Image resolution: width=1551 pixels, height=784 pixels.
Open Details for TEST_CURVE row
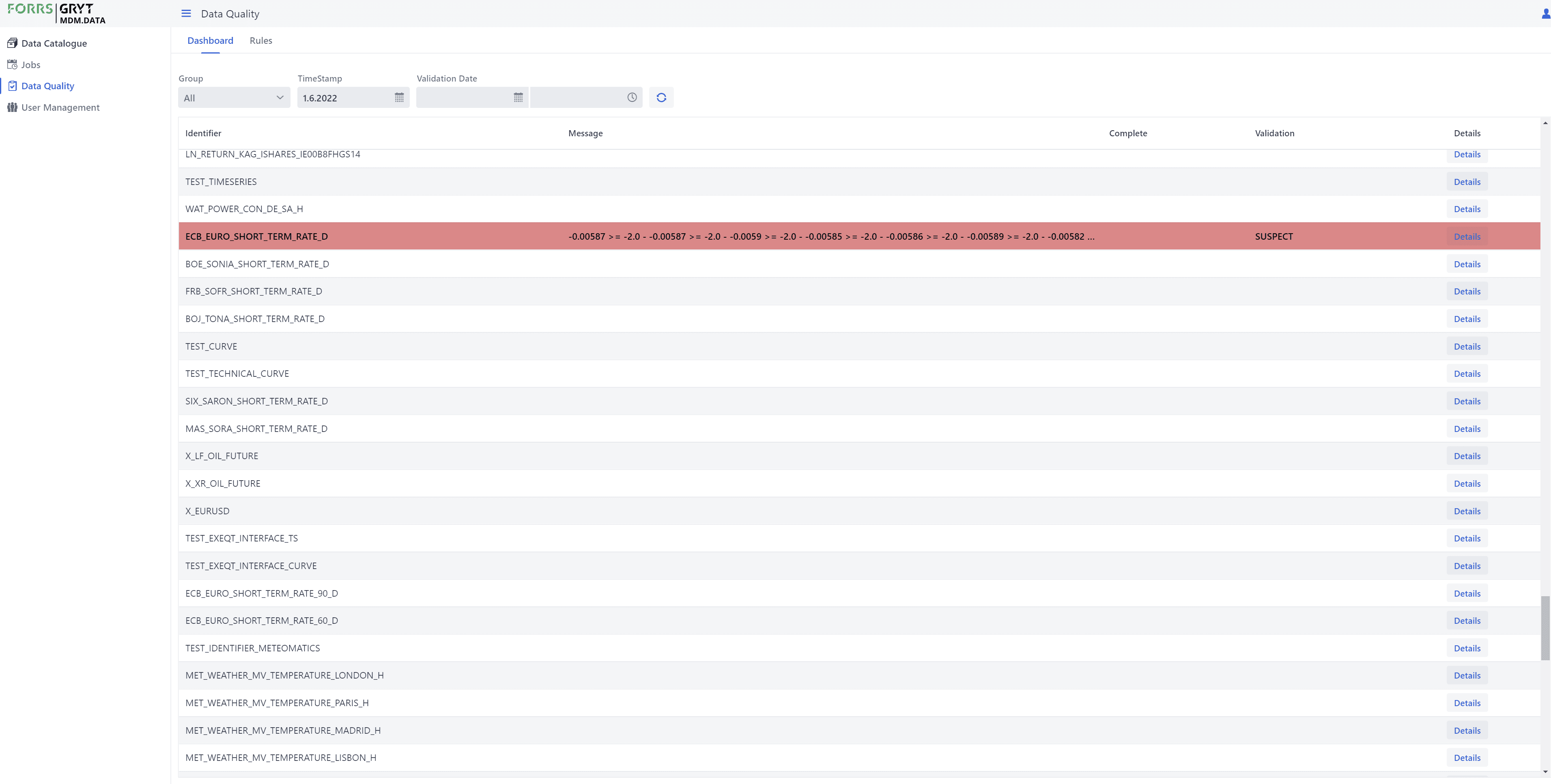pyautogui.click(x=1467, y=346)
